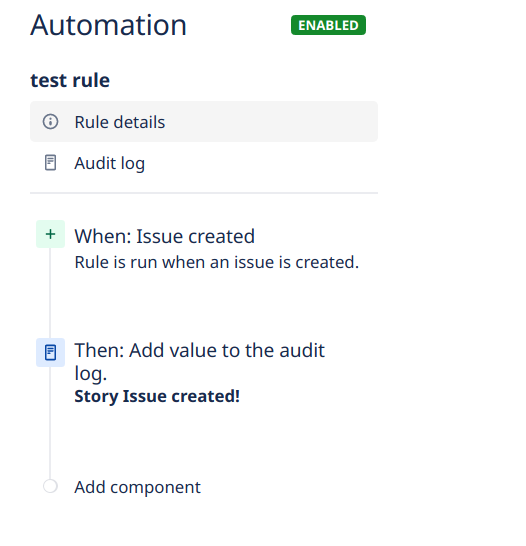
Task: Click the blue audit log action icon
Action: [x=50, y=352]
